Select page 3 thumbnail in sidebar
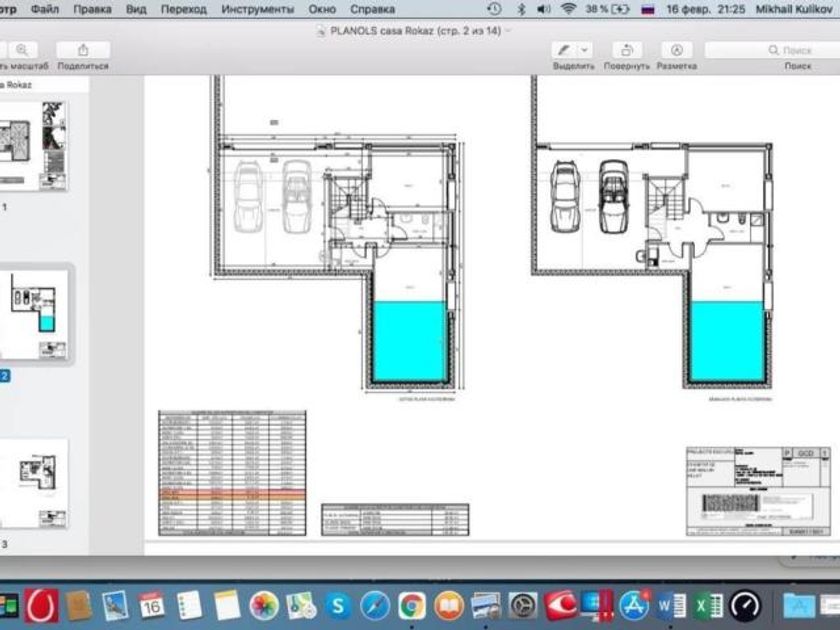The width and height of the screenshot is (840, 630). 33,484
